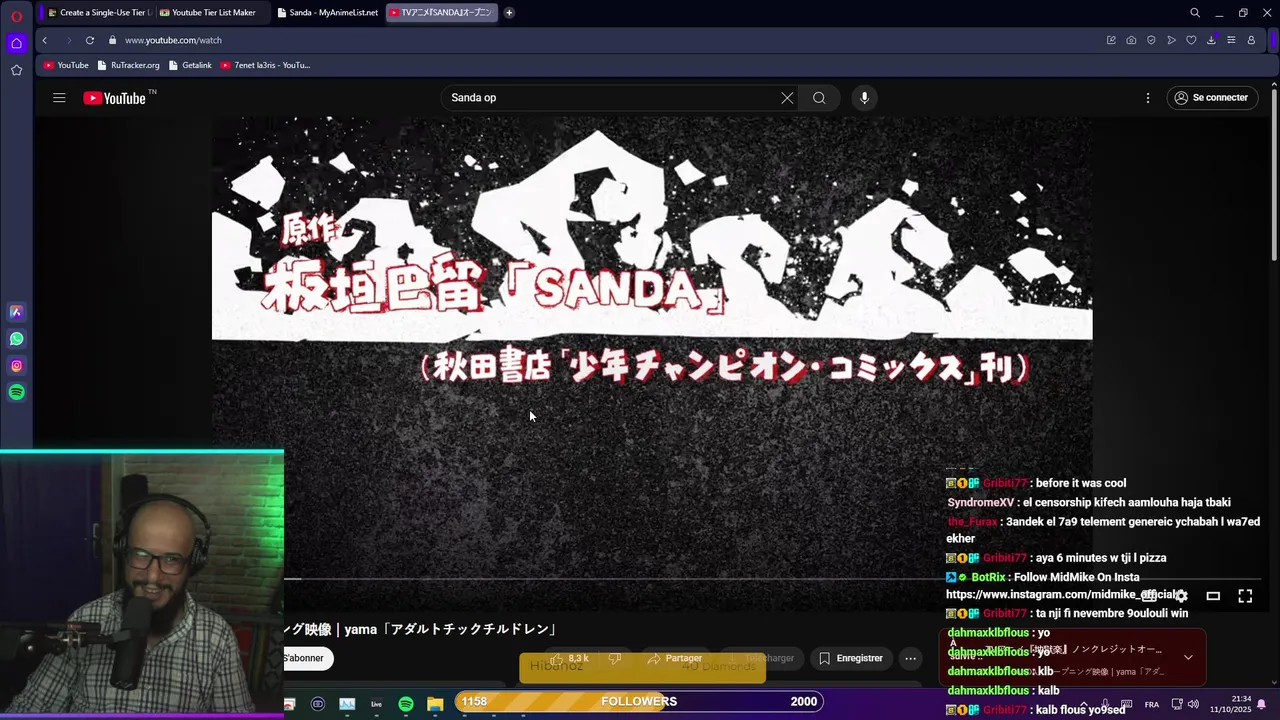Viewport: 1280px width, 720px height.
Task: Like the video showing 8,3 k
Action: tap(570, 659)
